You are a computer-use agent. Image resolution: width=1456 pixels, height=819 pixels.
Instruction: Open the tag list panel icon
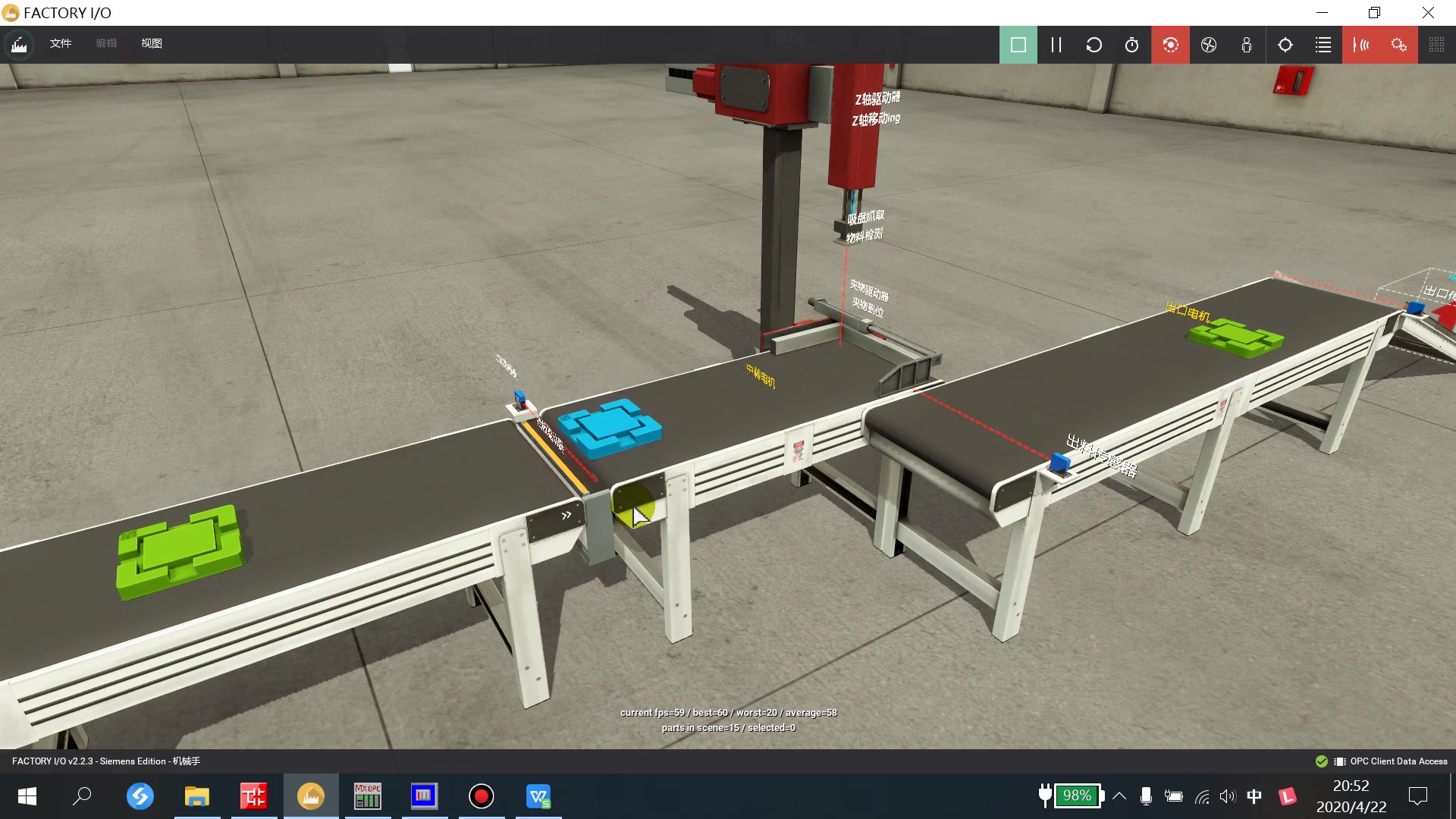[x=1323, y=45]
